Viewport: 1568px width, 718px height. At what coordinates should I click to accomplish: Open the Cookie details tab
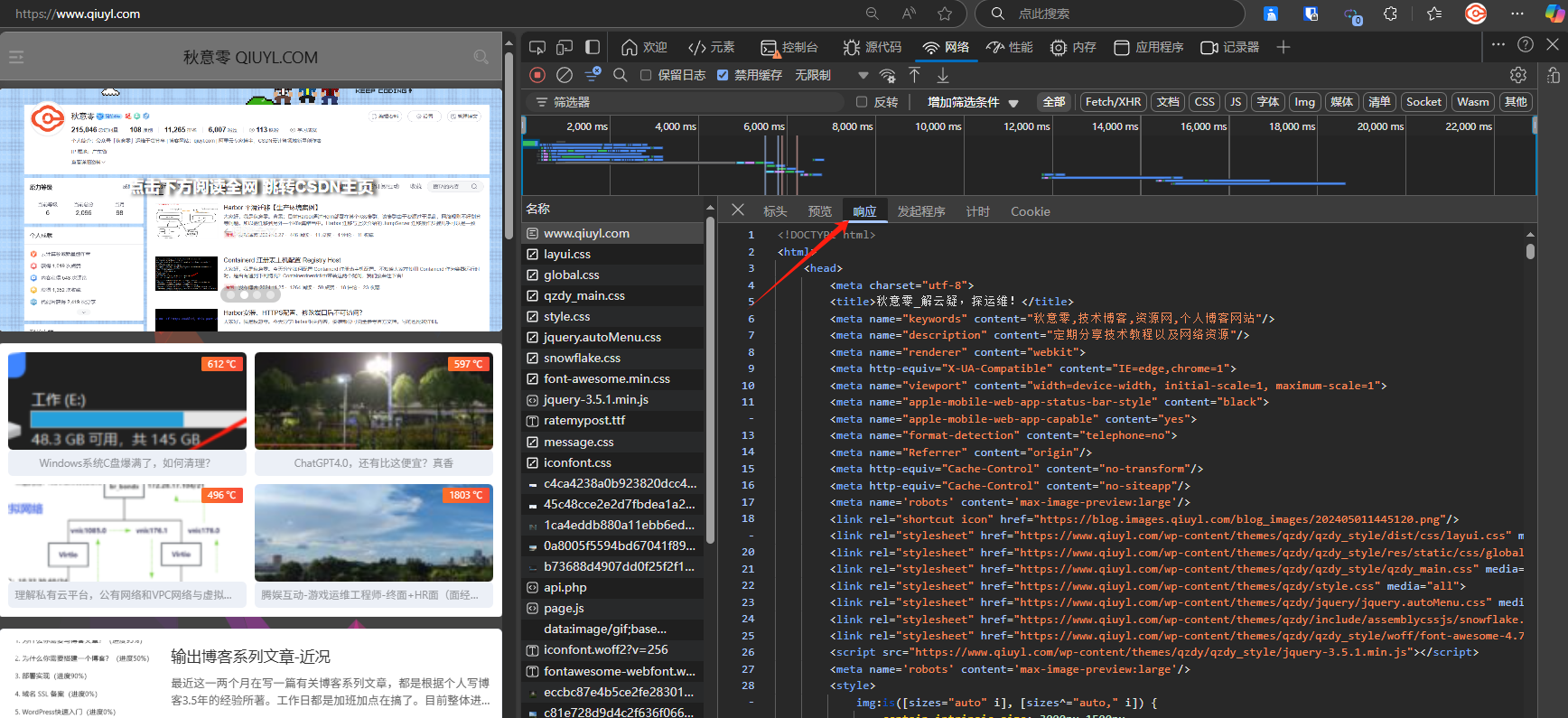(1031, 211)
